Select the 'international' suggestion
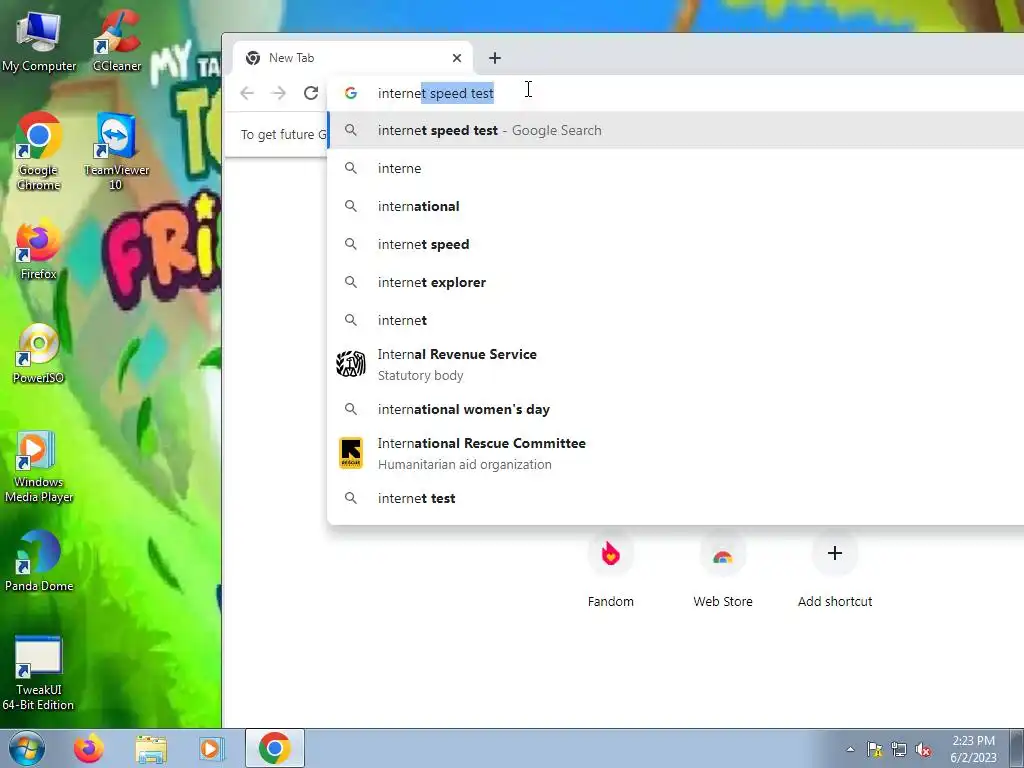Viewport: 1024px width, 768px height. coord(675,206)
